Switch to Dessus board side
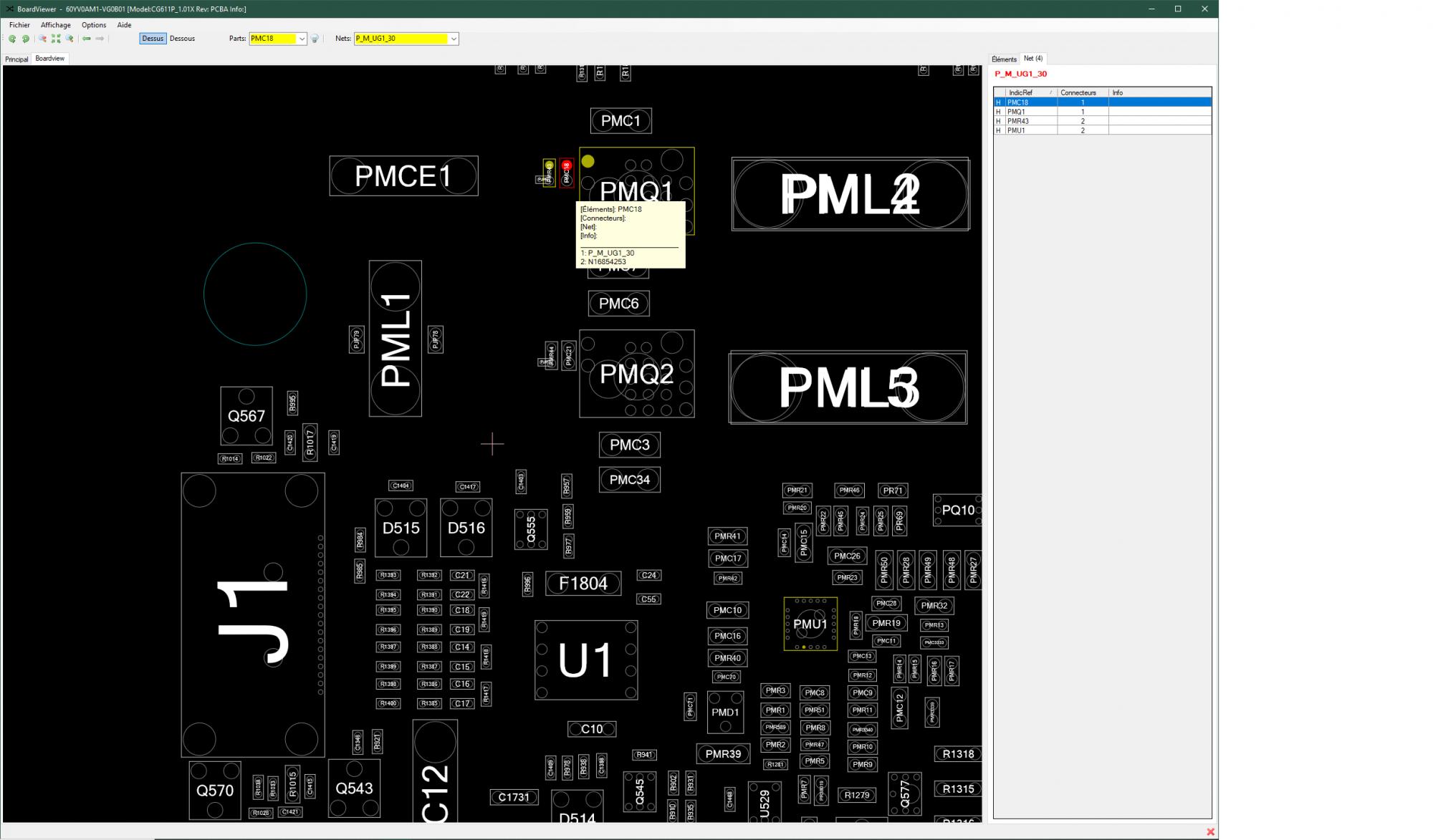This screenshot has height=840, width=1433. click(153, 39)
